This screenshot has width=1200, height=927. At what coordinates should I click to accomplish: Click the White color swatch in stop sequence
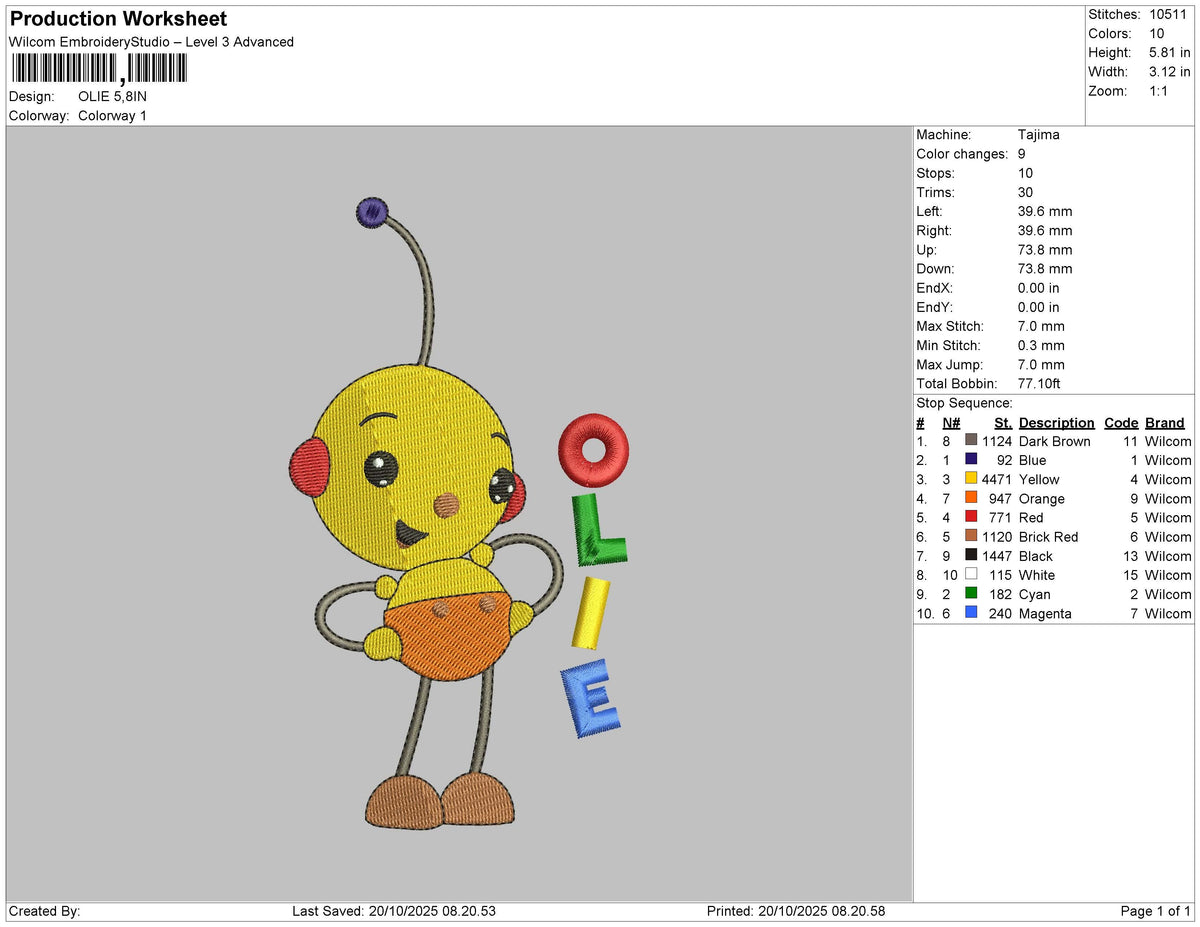point(971,574)
